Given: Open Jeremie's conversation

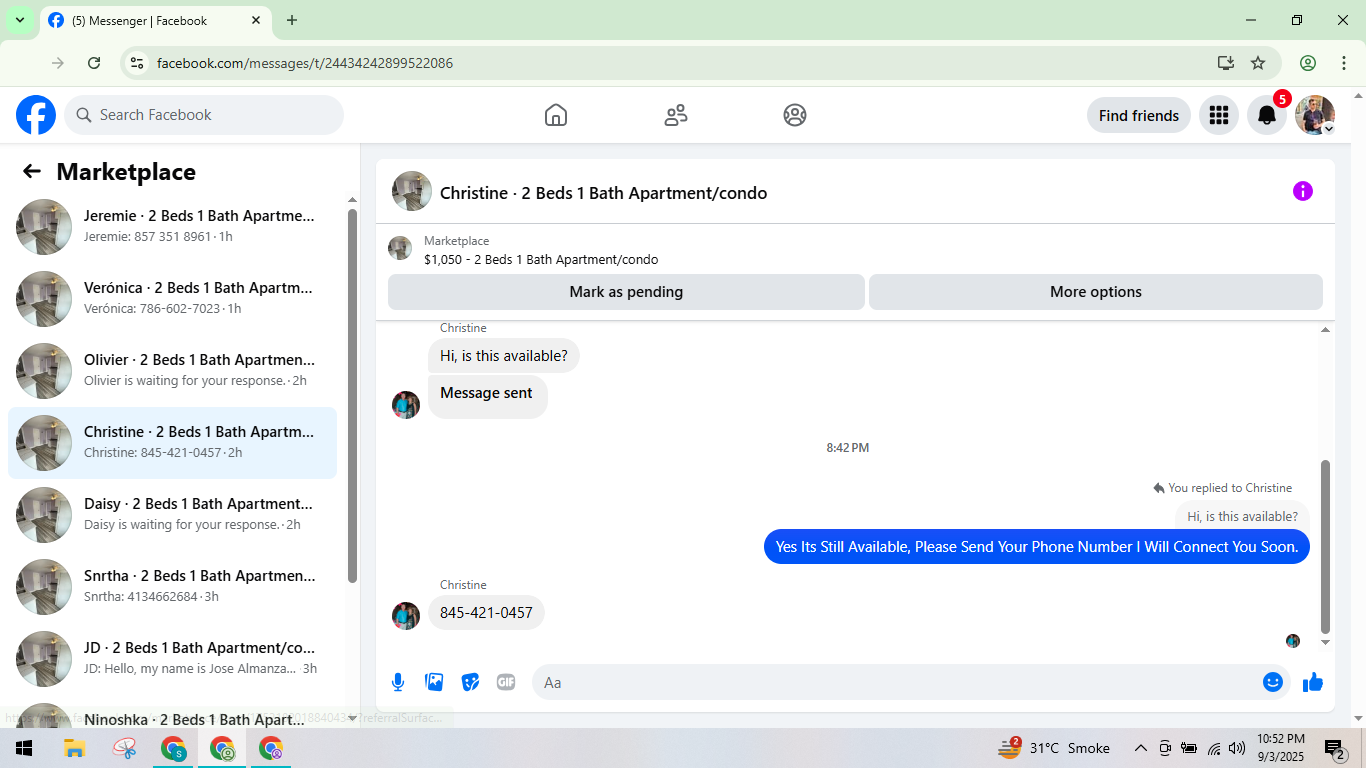Looking at the screenshot, I should click(172, 227).
